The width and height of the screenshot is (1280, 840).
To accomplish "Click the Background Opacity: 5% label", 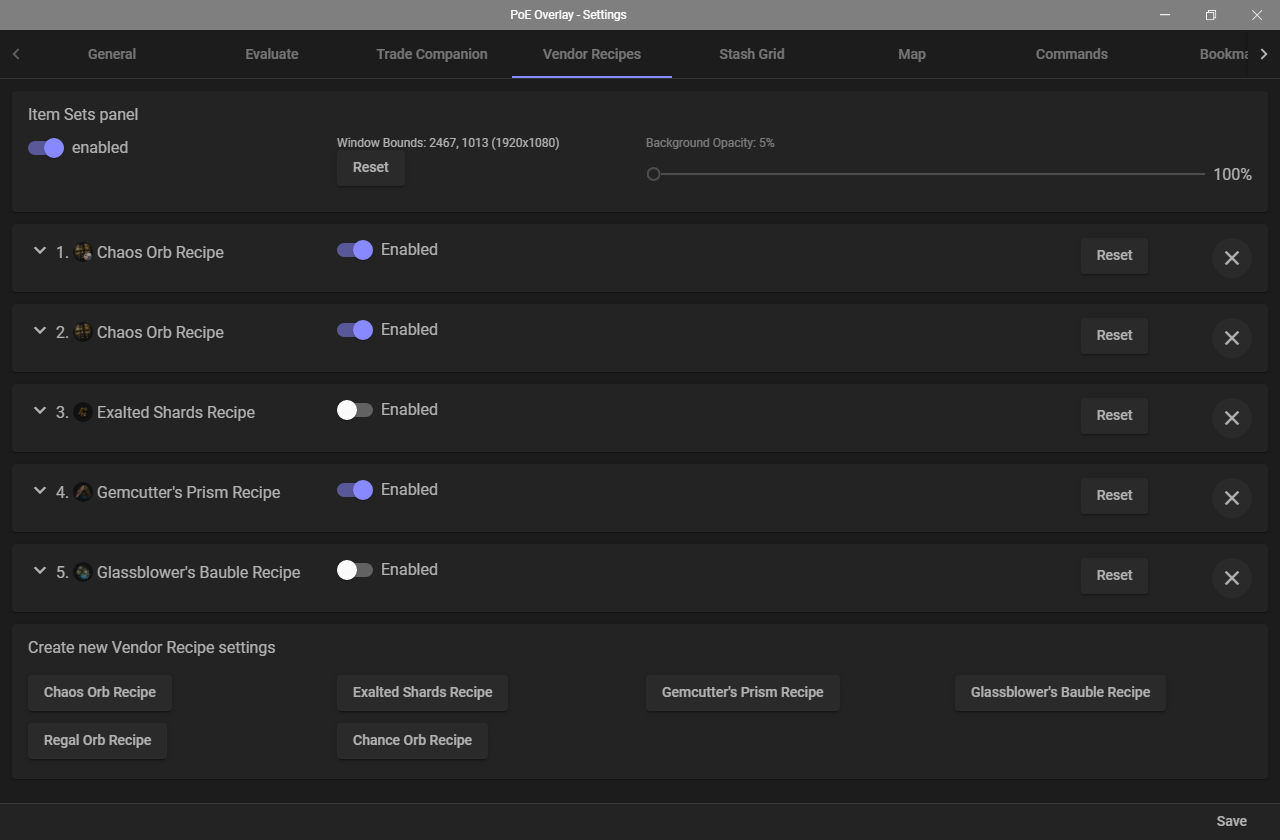I will (x=710, y=143).
